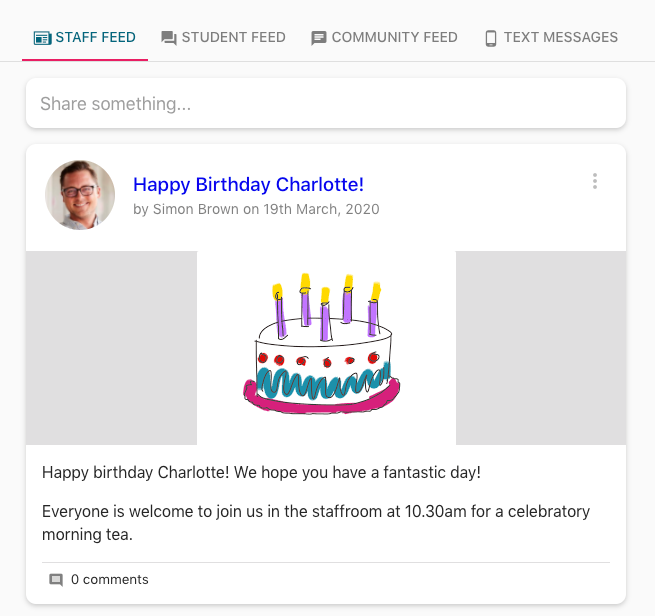
Task: Click the phone icon beside Text Messages
Action: [491, 38]
